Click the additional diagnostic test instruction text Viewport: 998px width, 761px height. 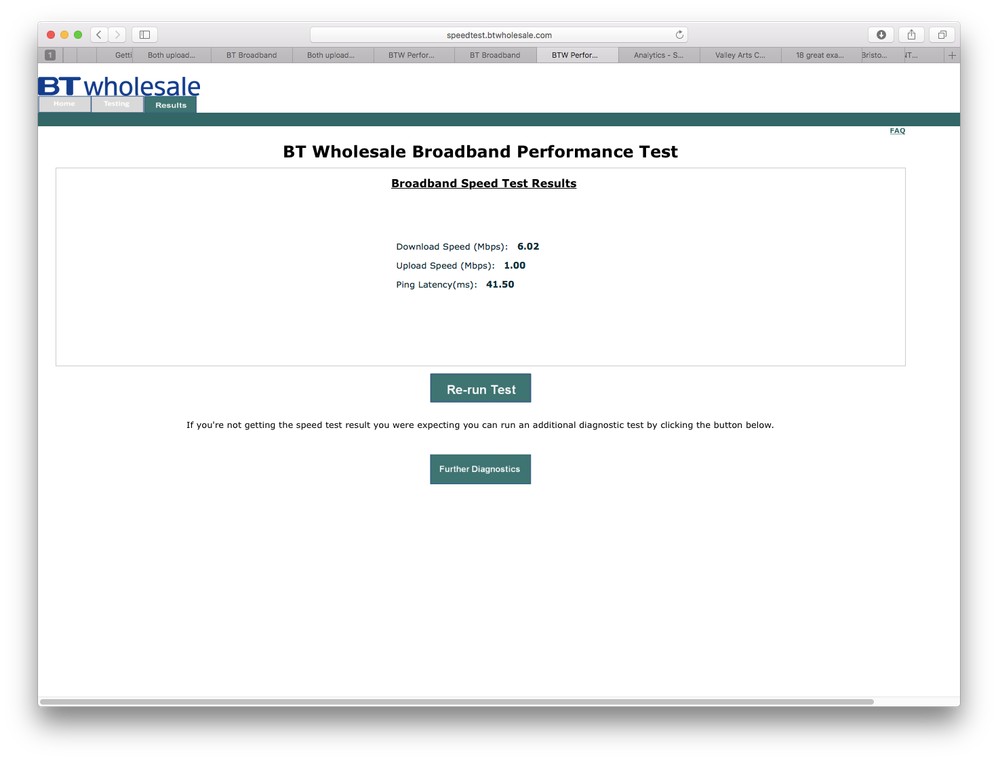tap(480, 425)
